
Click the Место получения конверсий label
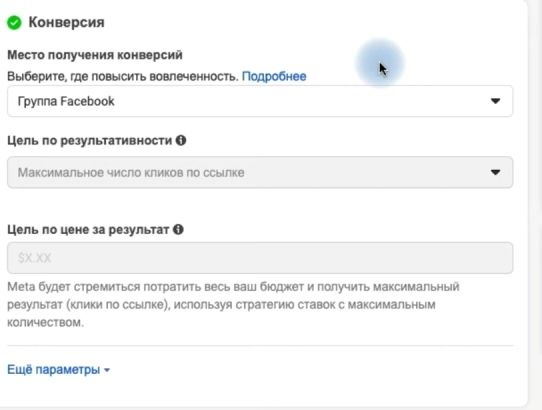point(95,55)
